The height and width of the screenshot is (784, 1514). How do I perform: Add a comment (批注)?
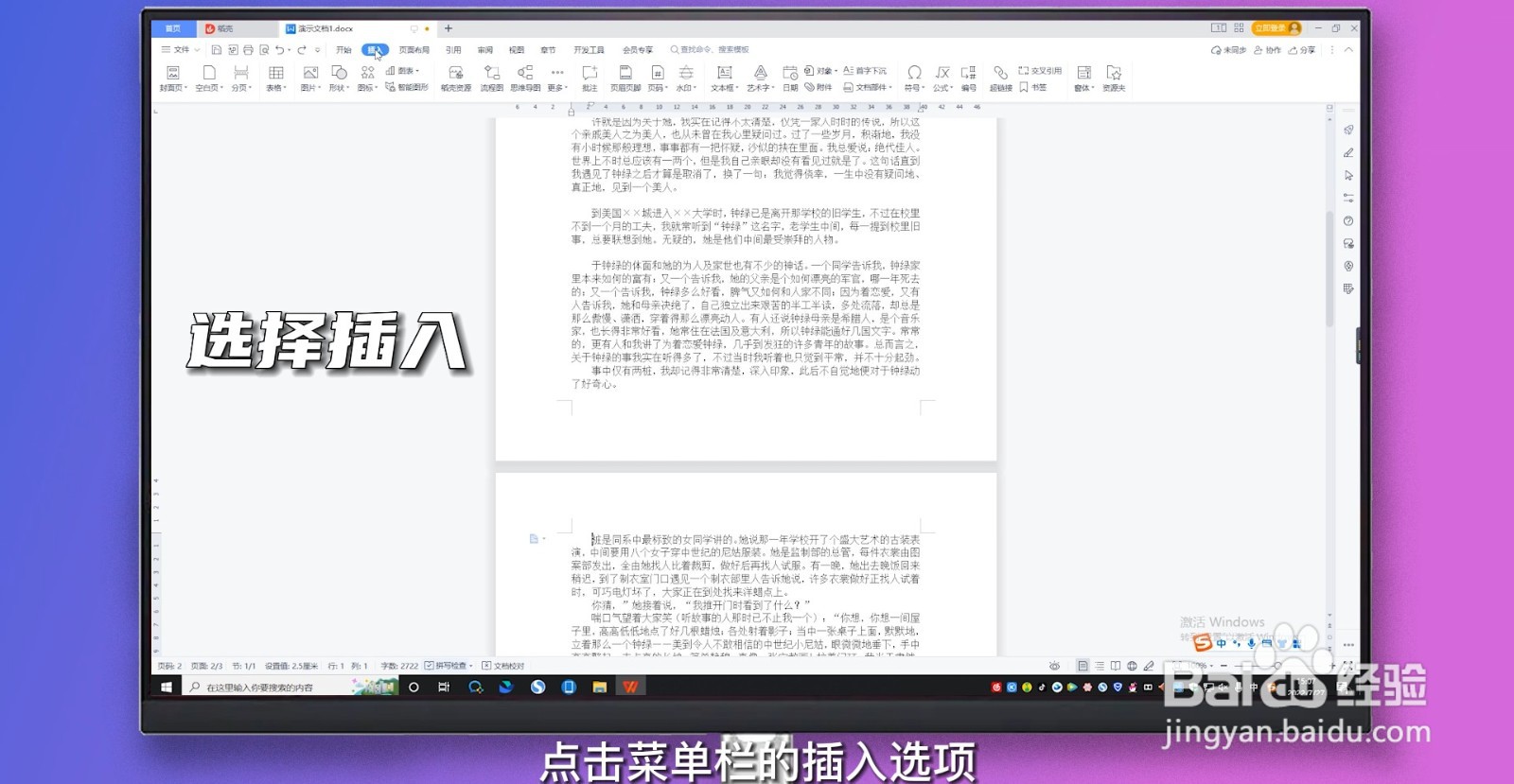point(590,78)
